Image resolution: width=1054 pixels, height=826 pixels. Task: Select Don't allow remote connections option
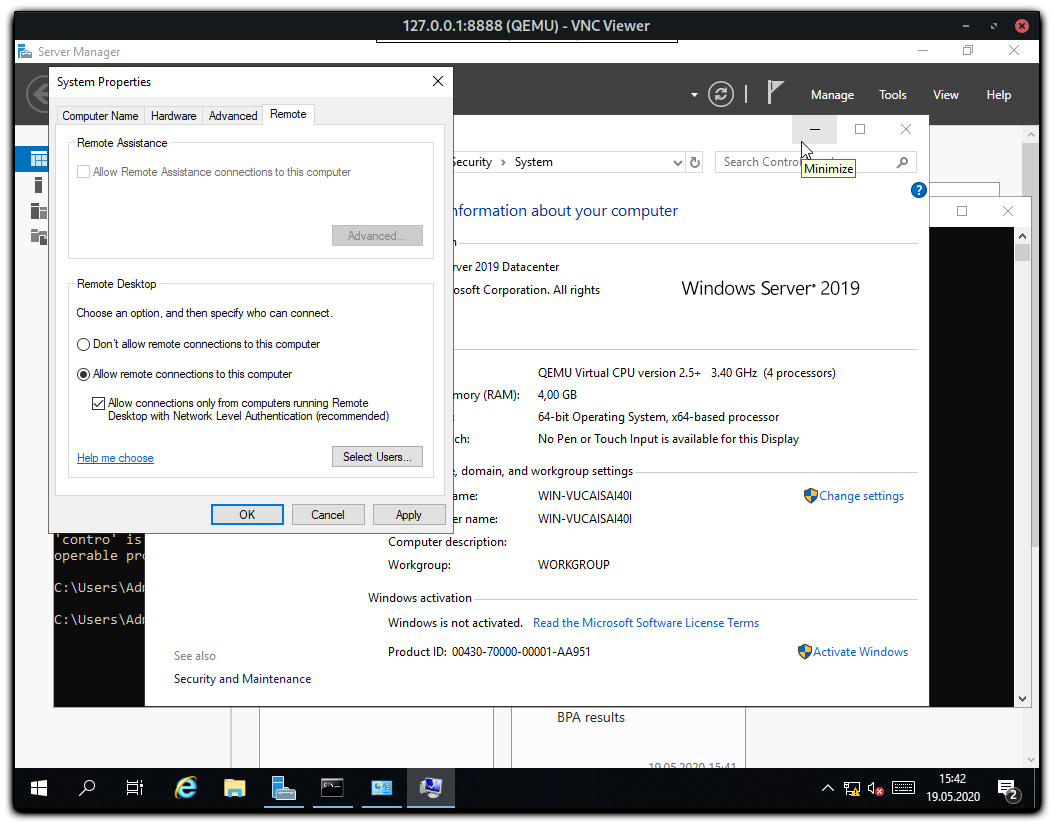pos(84,344)
